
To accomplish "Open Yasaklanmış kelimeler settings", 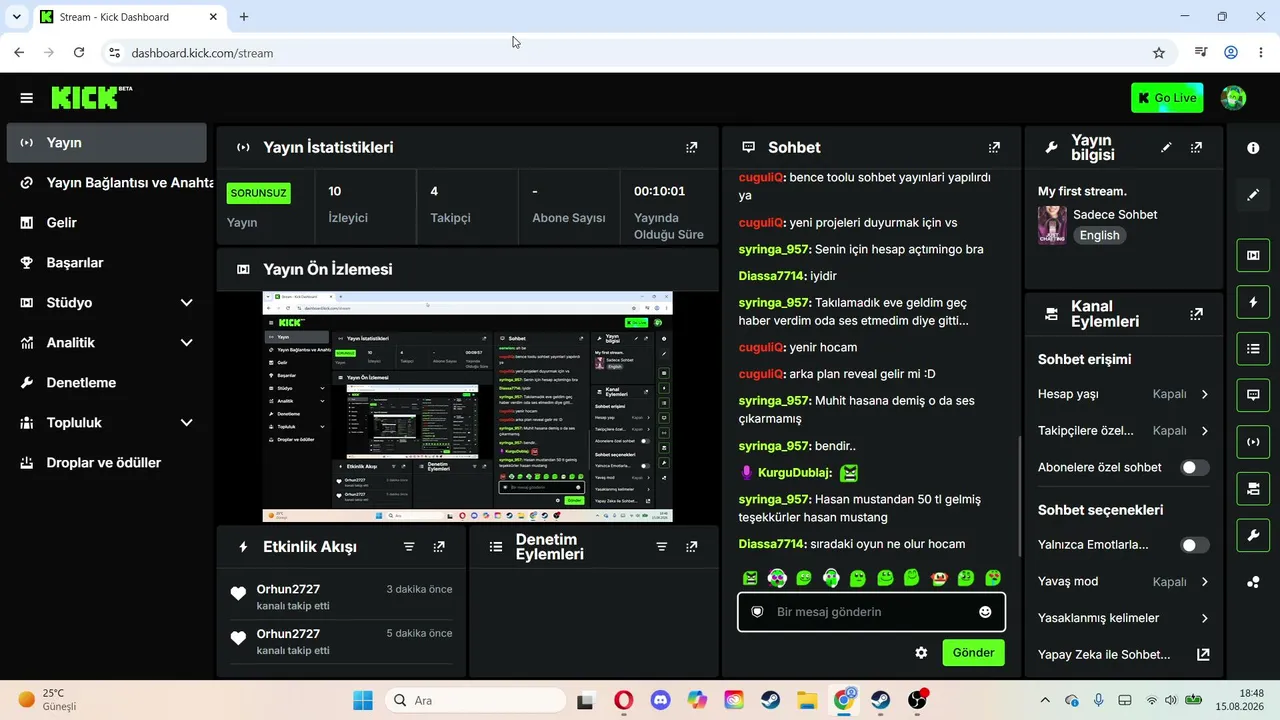I will tap(1124, 618).
